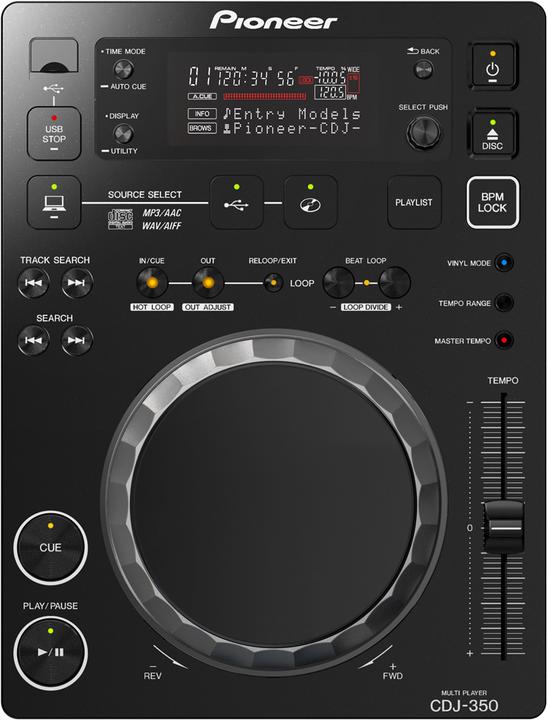Click the TEMPO slider fader knob

pyautogui.click(x=503, y=527)
